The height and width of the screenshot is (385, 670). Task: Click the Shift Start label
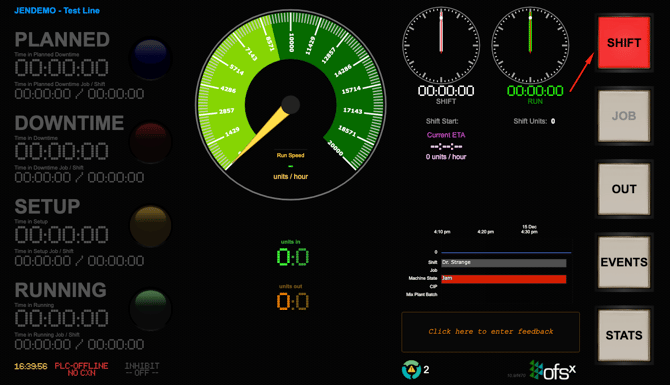[x=442, y=121]
